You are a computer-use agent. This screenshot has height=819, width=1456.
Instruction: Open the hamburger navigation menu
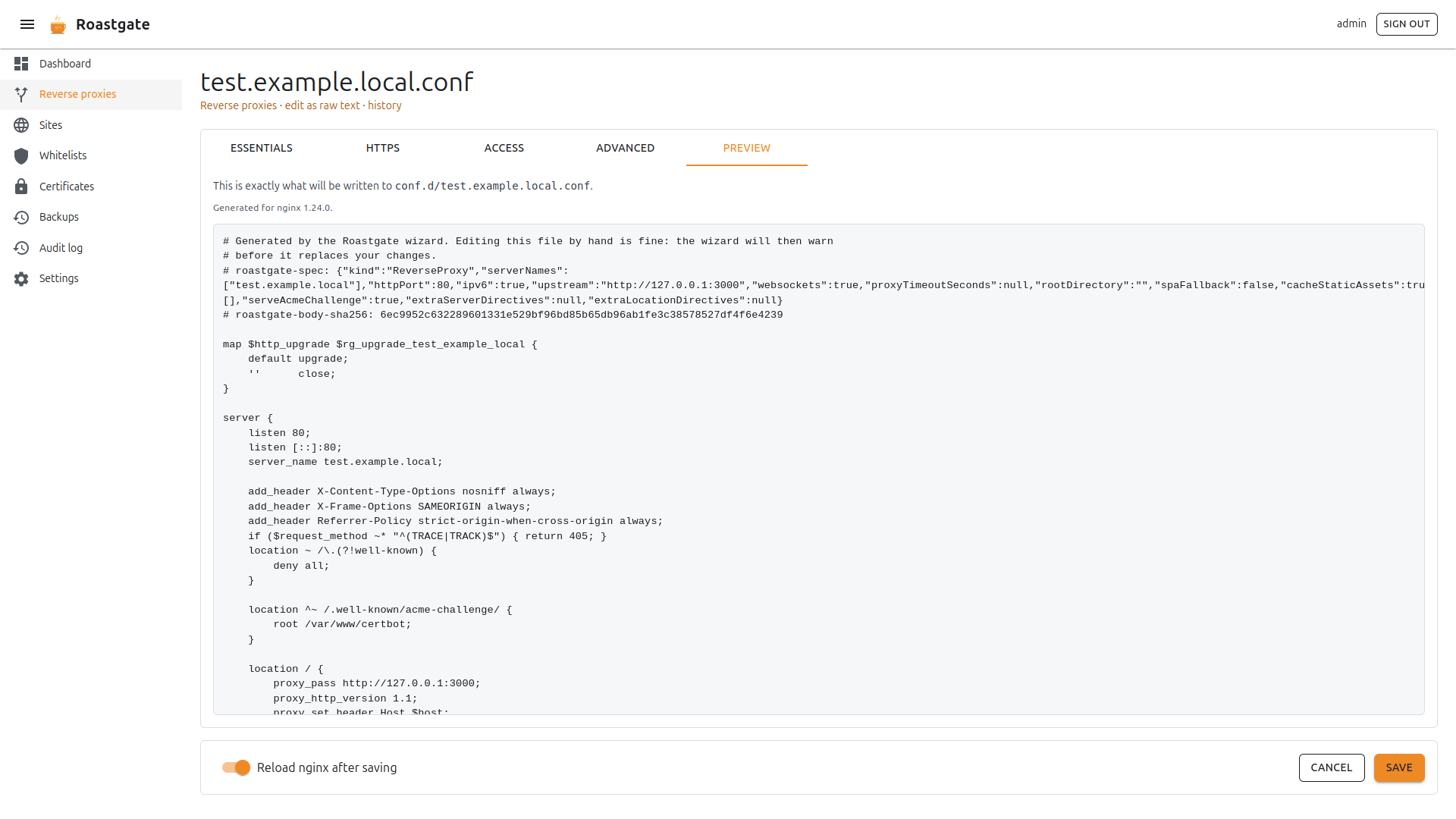pos(27,24)
